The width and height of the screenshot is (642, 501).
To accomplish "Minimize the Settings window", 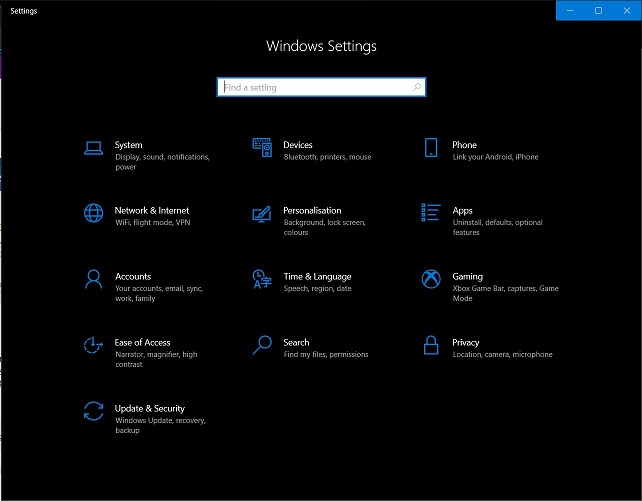I will [570, 11].
